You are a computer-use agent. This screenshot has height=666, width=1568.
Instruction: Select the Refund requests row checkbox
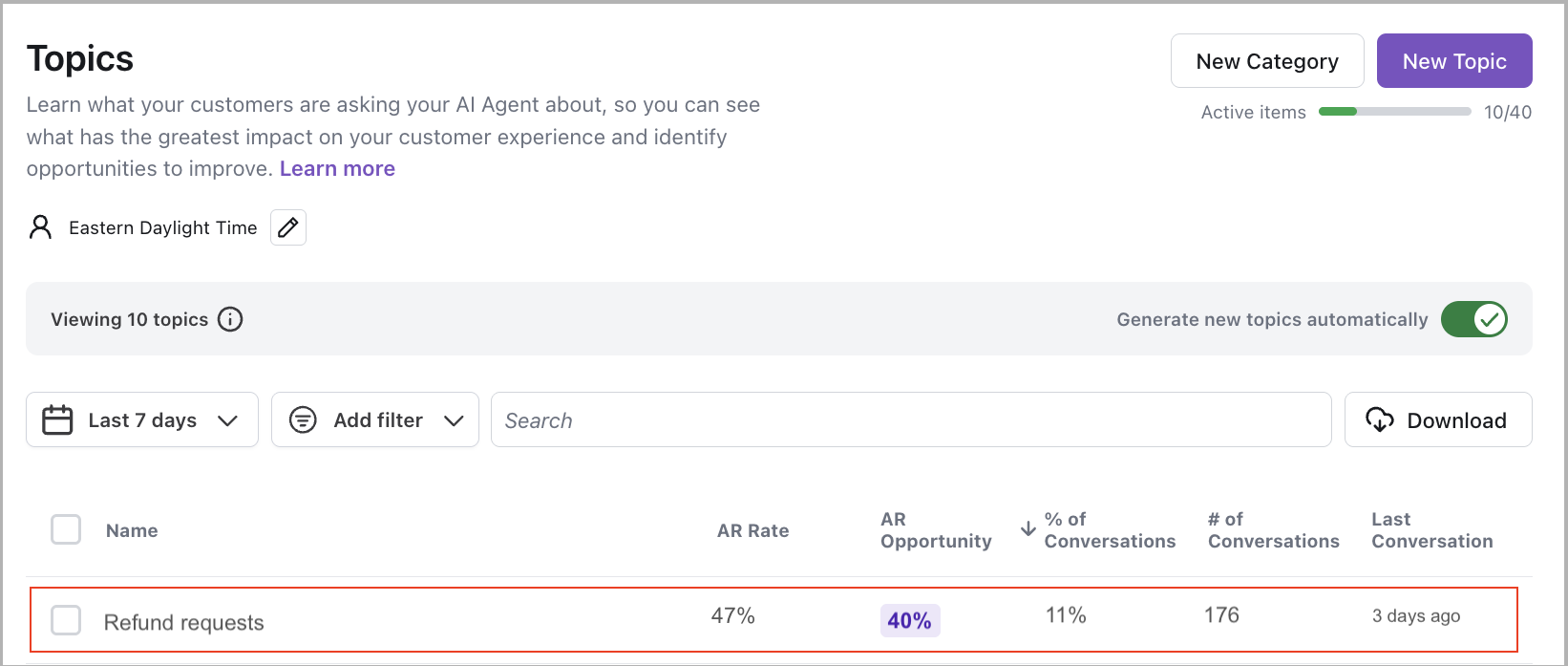tap(66, 620)
